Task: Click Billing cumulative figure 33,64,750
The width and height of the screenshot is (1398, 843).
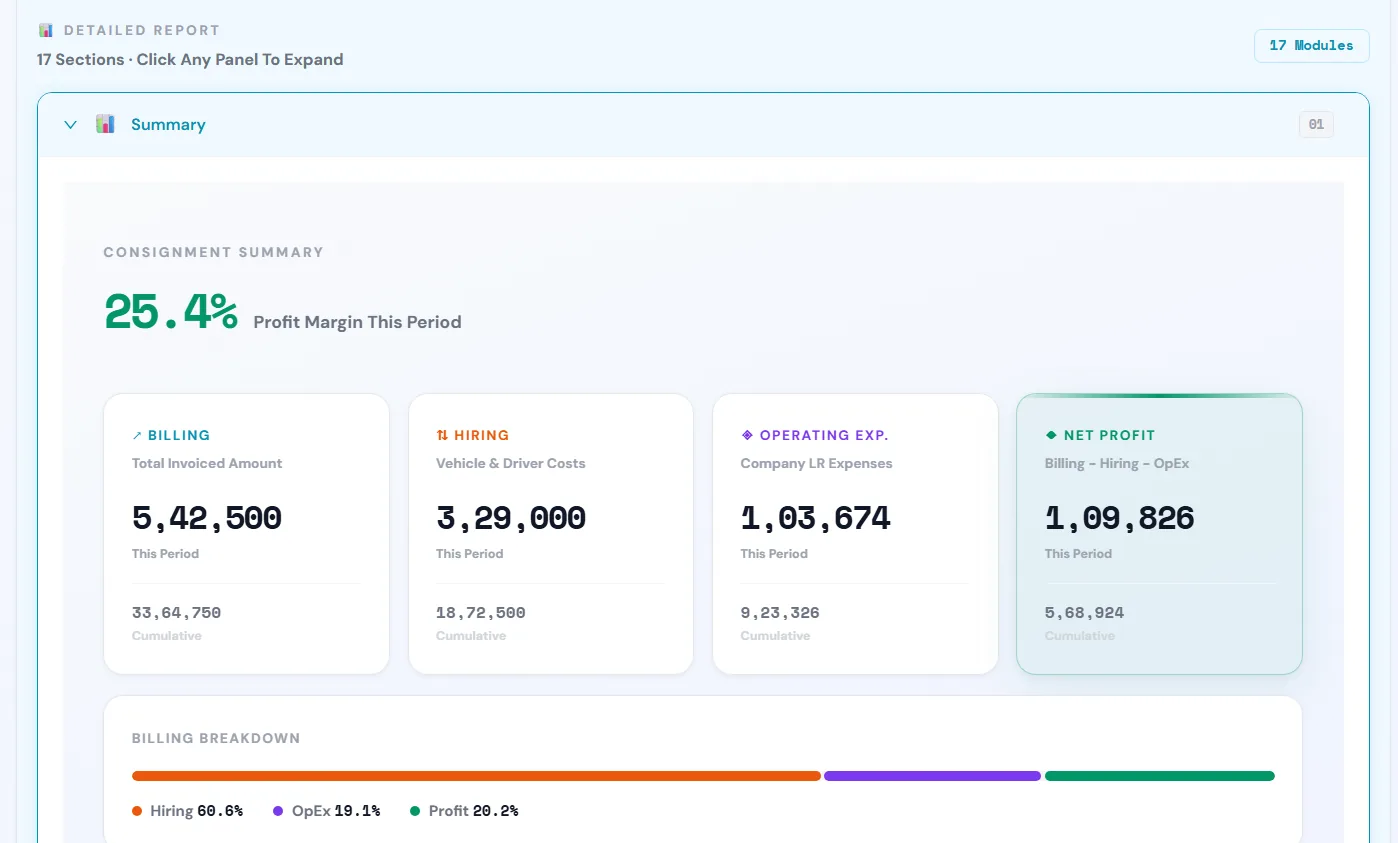Action: click(x=176, y=613)
